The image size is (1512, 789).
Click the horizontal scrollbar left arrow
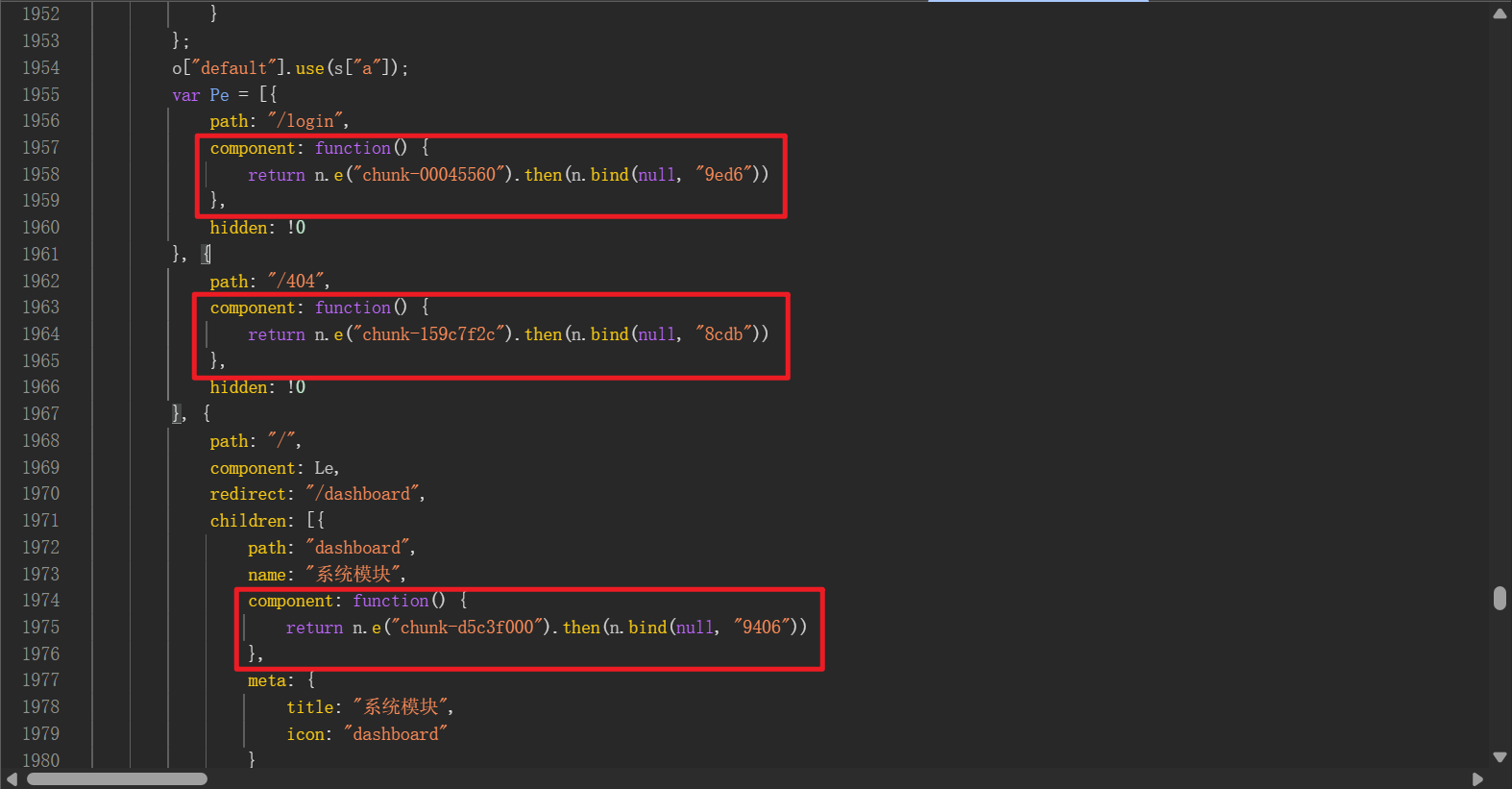tap(12, 778)
